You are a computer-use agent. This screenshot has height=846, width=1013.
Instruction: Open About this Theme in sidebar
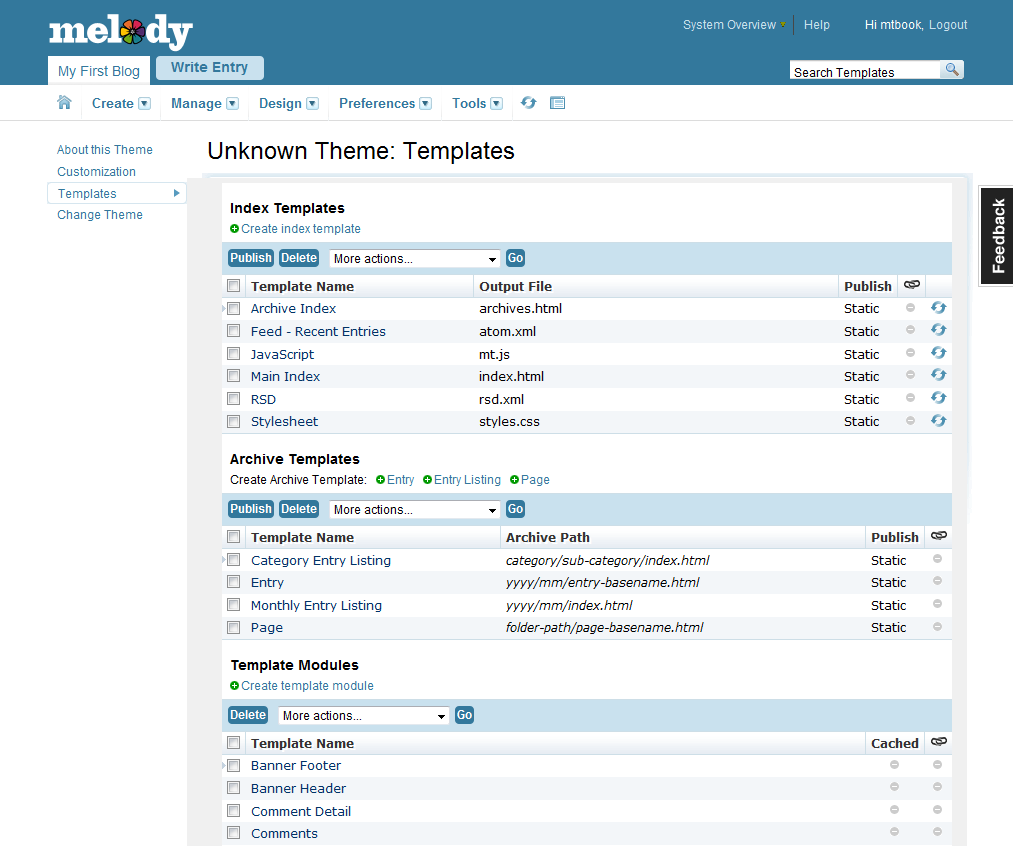(x=105, y=150)
